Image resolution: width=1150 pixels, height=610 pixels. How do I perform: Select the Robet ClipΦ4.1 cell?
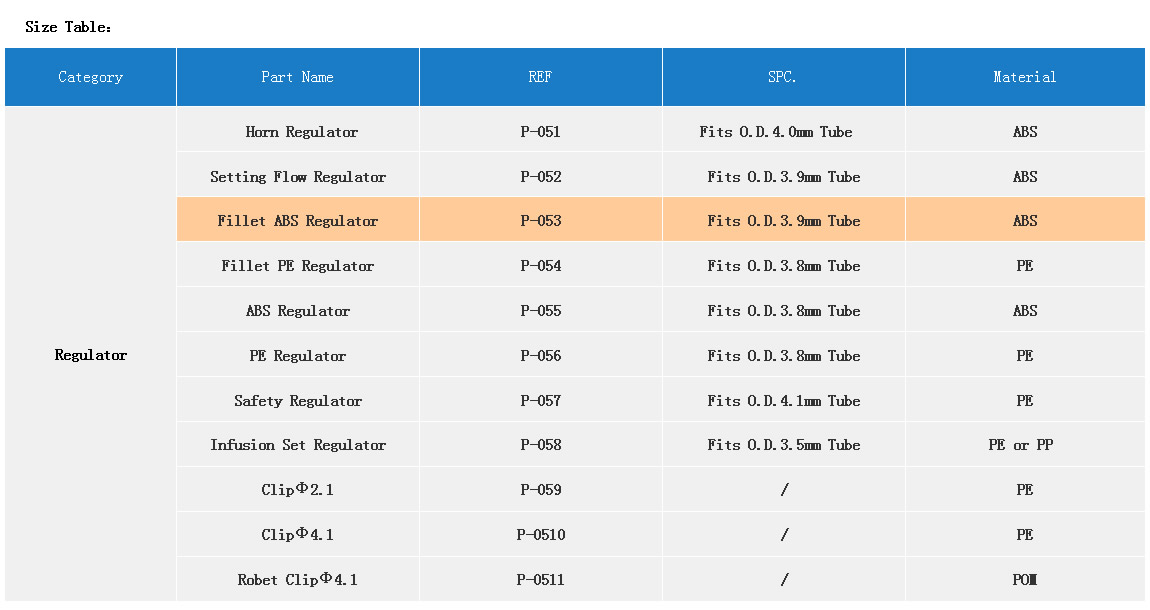[298, 580]
